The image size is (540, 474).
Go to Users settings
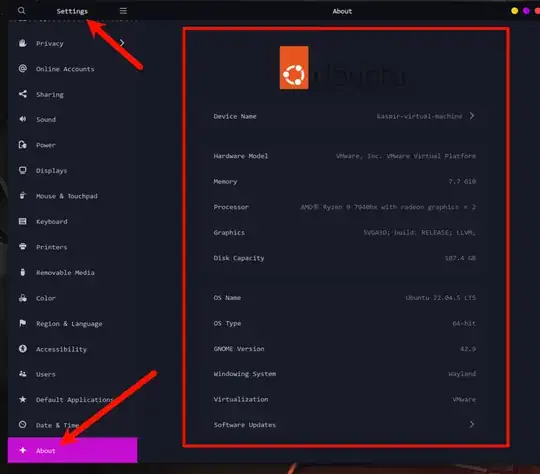click(x=72, y=374)
